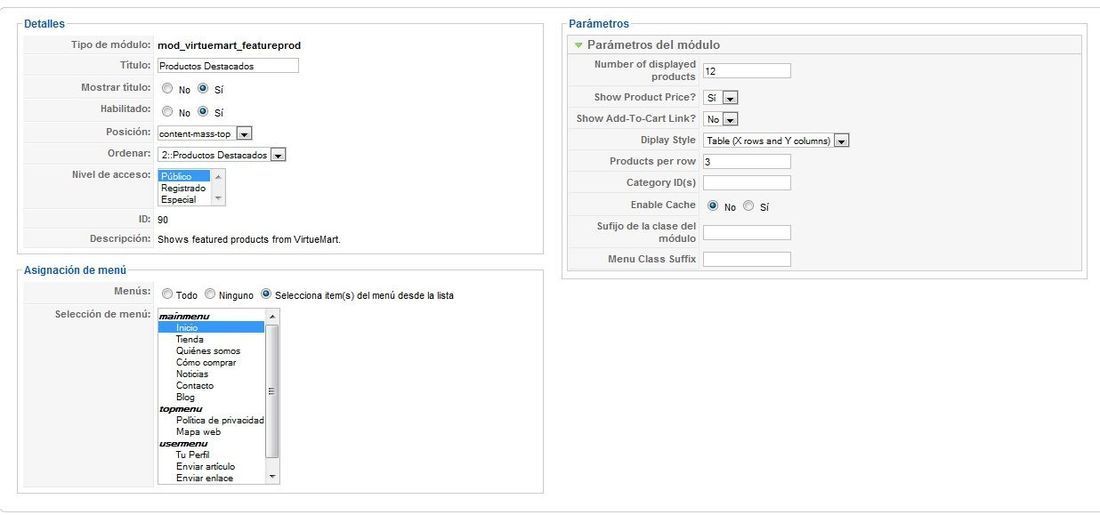
Task: Collapse the Parámetros del módulo section
Action: pyautogui.click(x=578, y=45)
